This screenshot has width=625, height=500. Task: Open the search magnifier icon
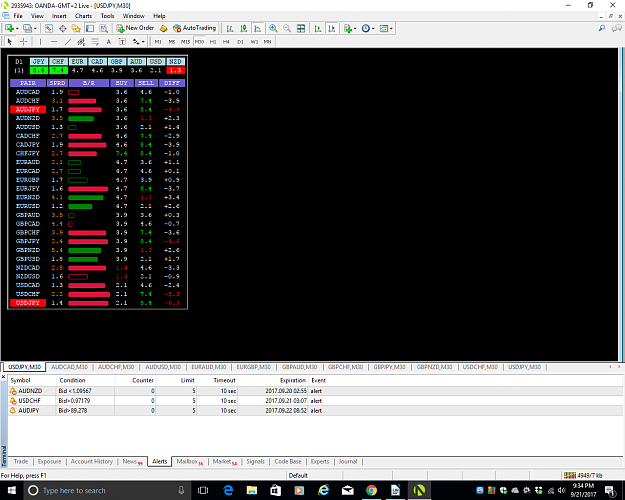[x=602, y=28]
